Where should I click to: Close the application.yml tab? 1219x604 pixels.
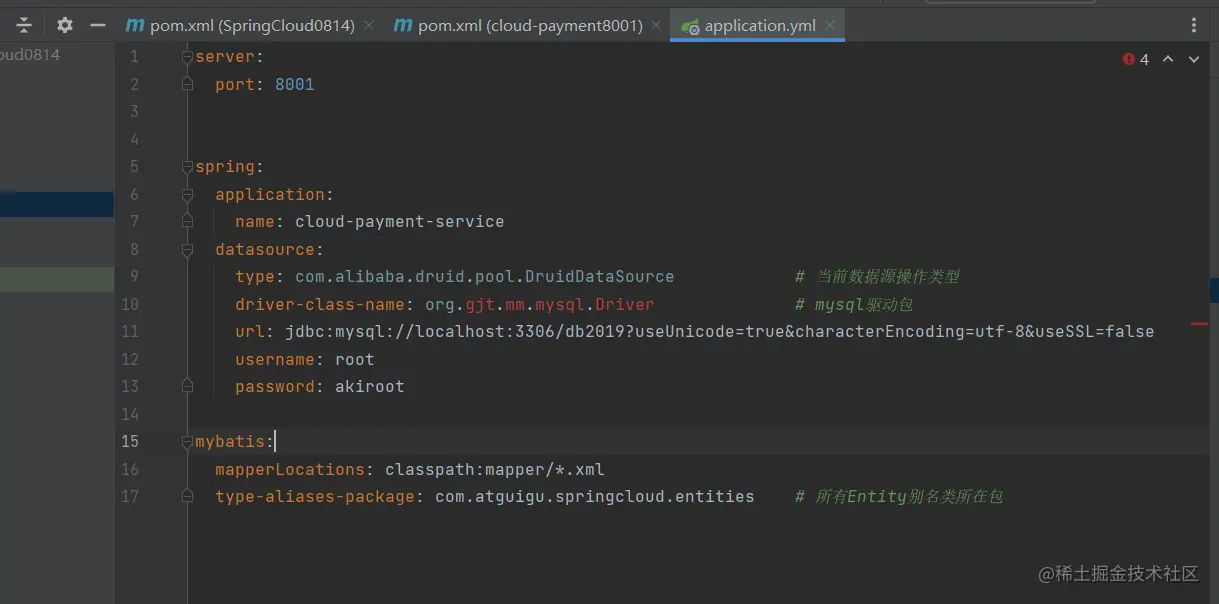tap(830, 26)
